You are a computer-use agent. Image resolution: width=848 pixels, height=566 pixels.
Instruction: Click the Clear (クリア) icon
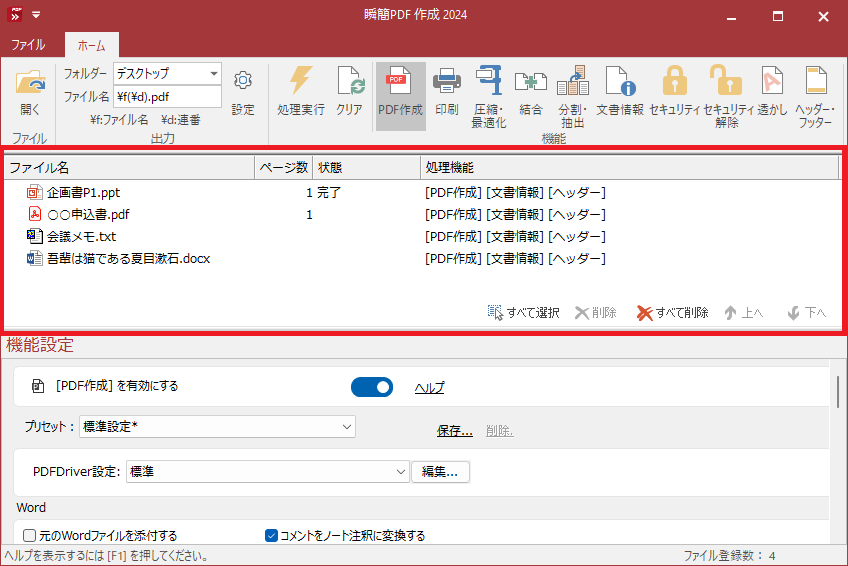pyautogui.click(x=350, y=81)
